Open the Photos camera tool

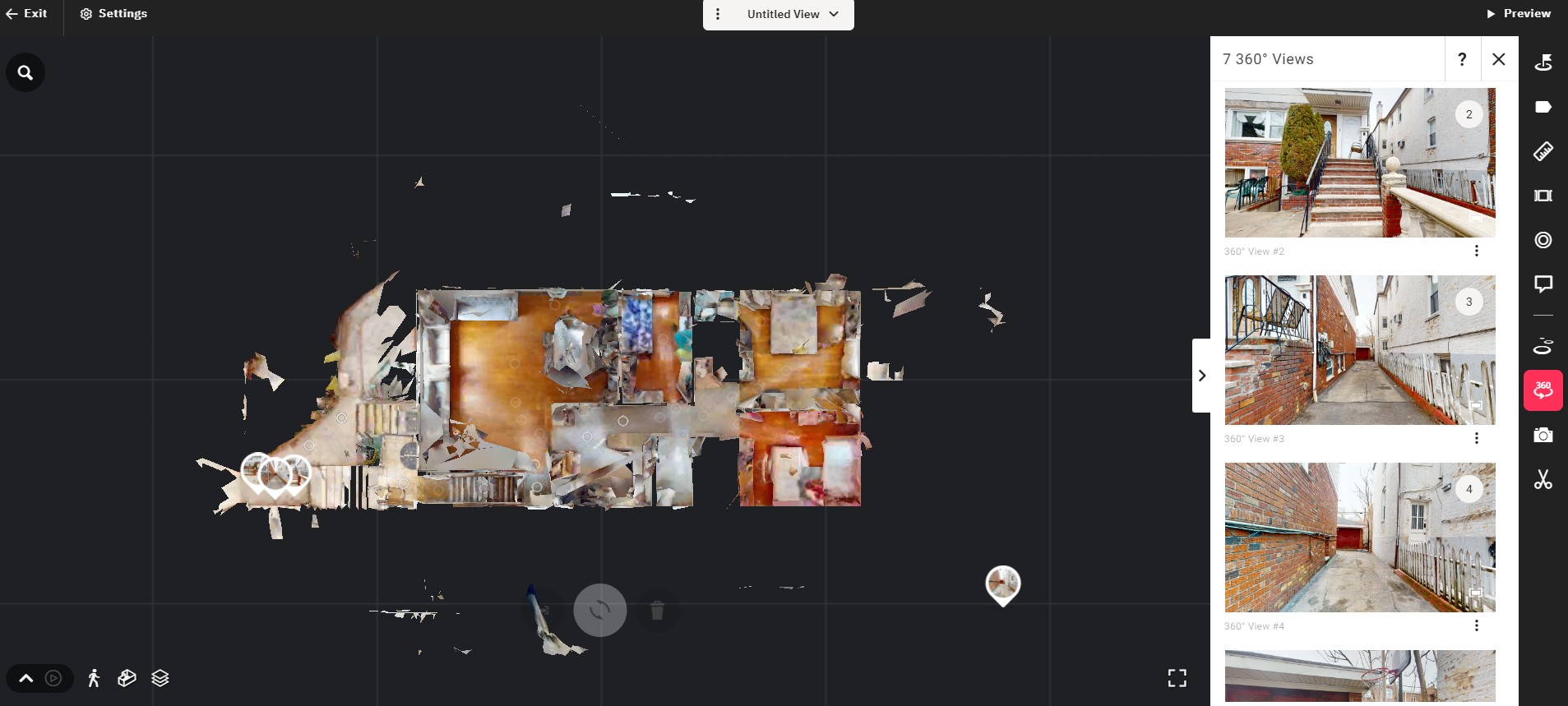coord(1543,435)
